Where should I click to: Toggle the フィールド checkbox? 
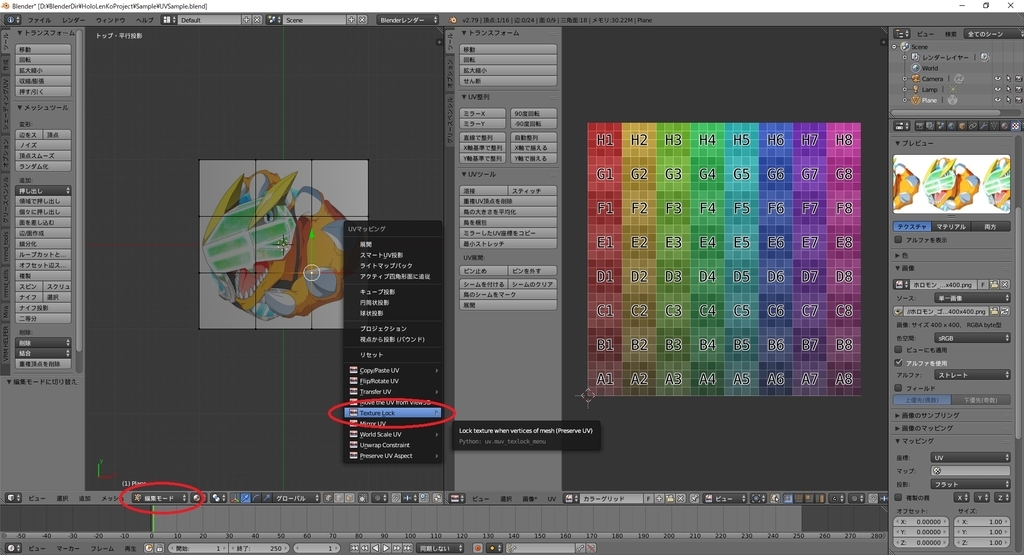(899, 388)
